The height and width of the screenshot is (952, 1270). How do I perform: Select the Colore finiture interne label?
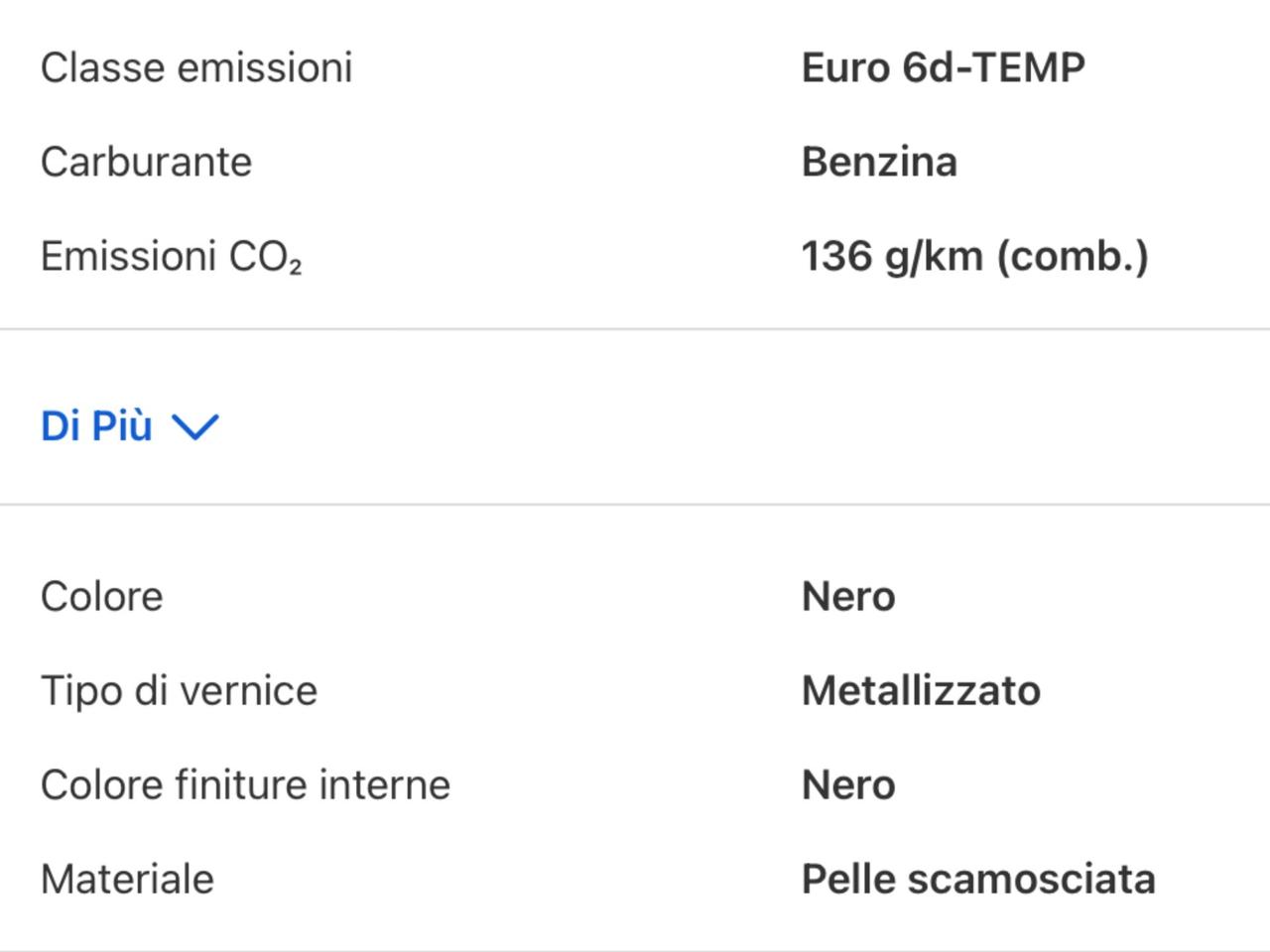[x=245, y=784]
